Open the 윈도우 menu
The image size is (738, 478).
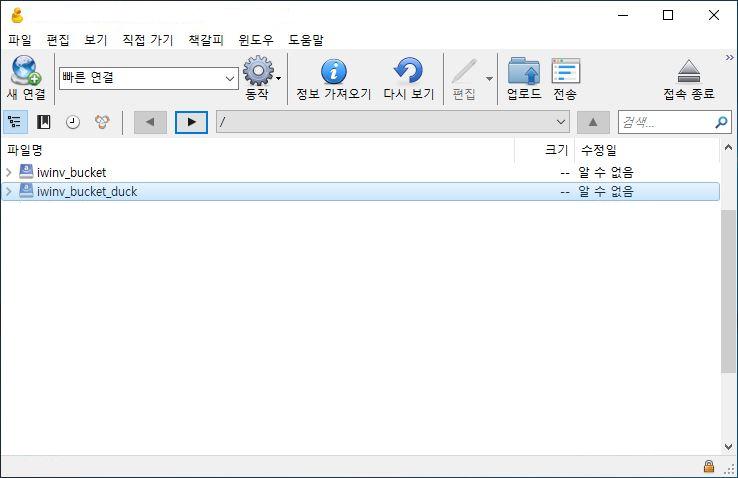pyautogui.click(x=256, y=40)
